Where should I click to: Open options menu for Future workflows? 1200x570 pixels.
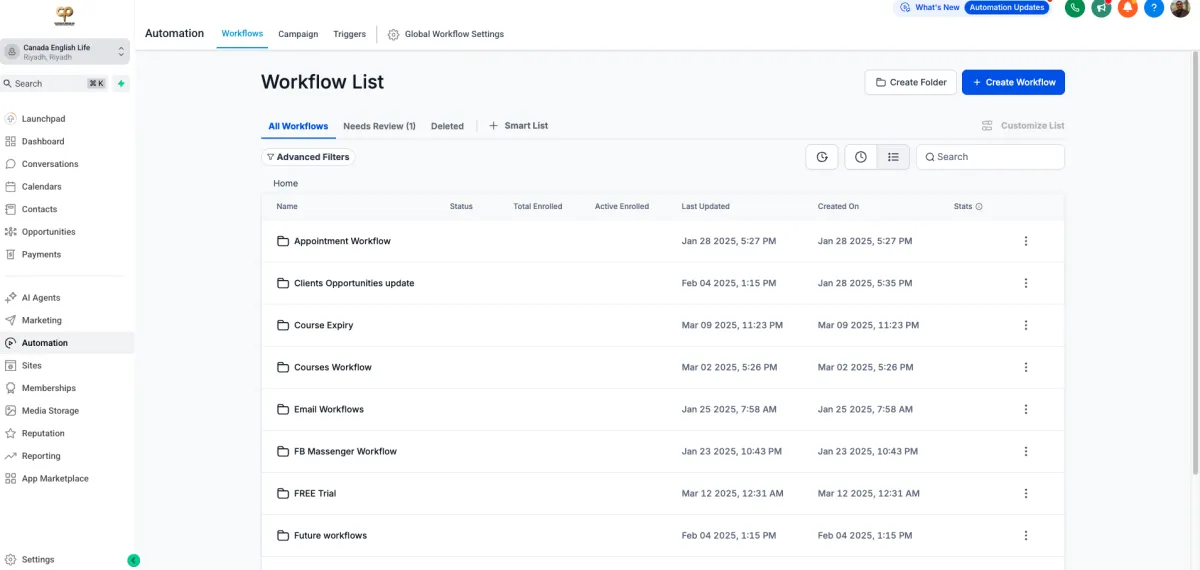[x=1026, y=535]
